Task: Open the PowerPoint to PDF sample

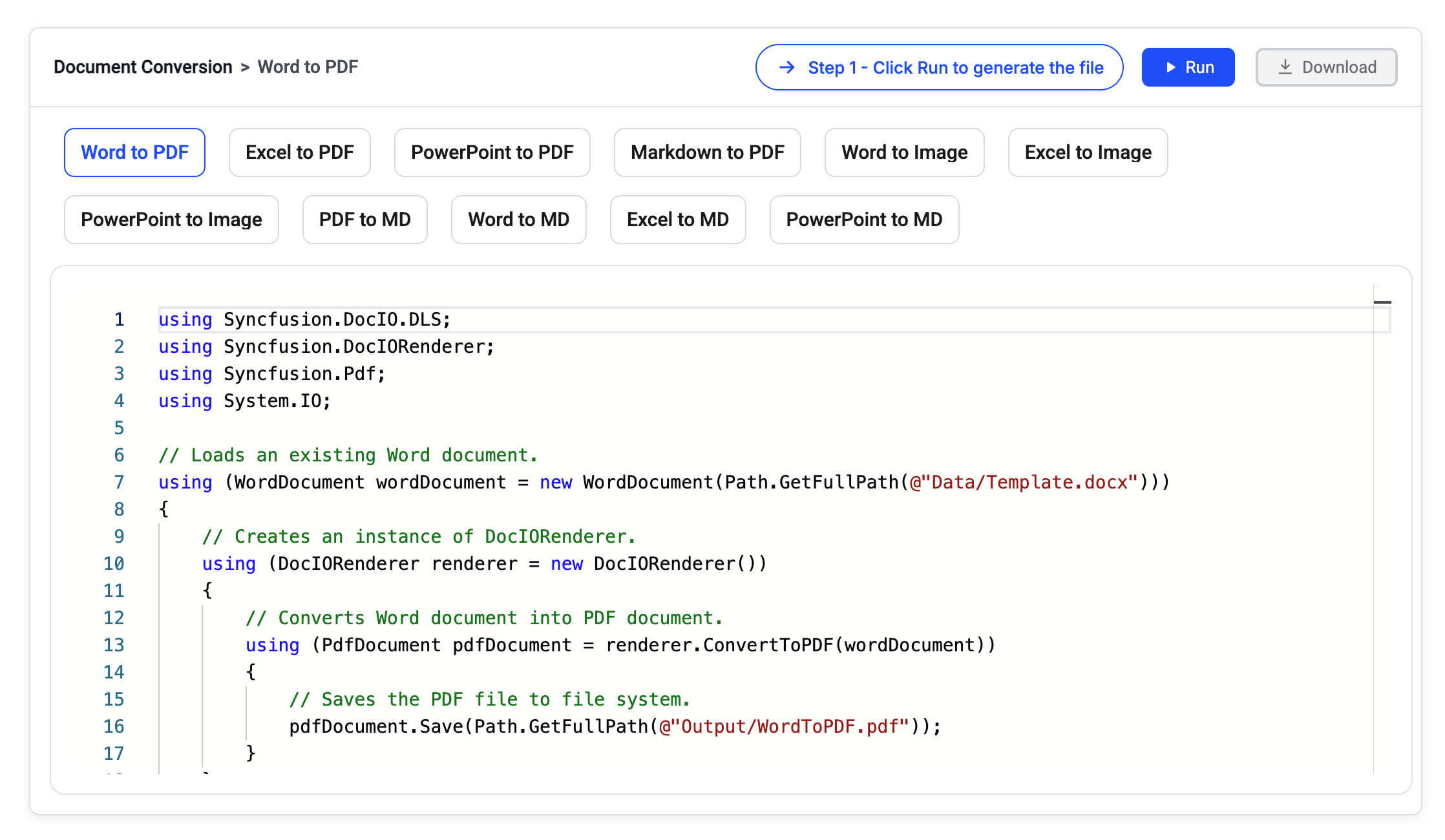Action: pos(492,152)
